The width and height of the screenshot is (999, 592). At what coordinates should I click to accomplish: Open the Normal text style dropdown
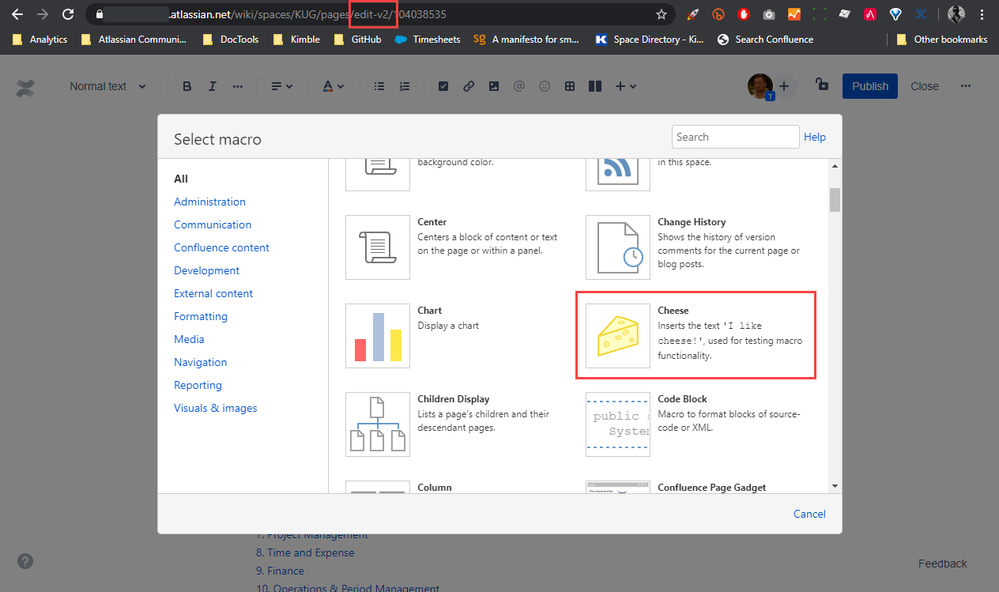108,86
